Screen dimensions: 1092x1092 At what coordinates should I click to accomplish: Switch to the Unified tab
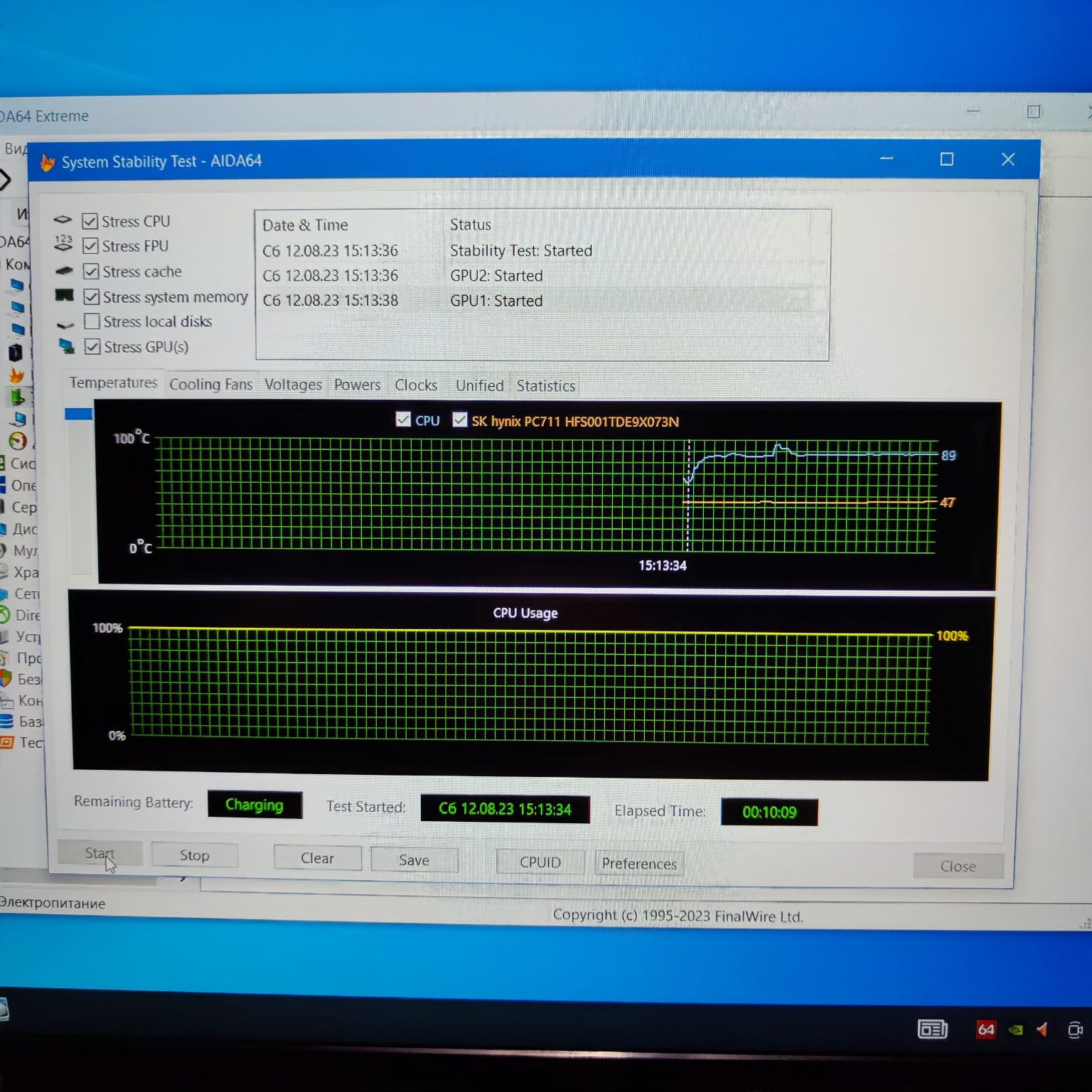point(479,385)
